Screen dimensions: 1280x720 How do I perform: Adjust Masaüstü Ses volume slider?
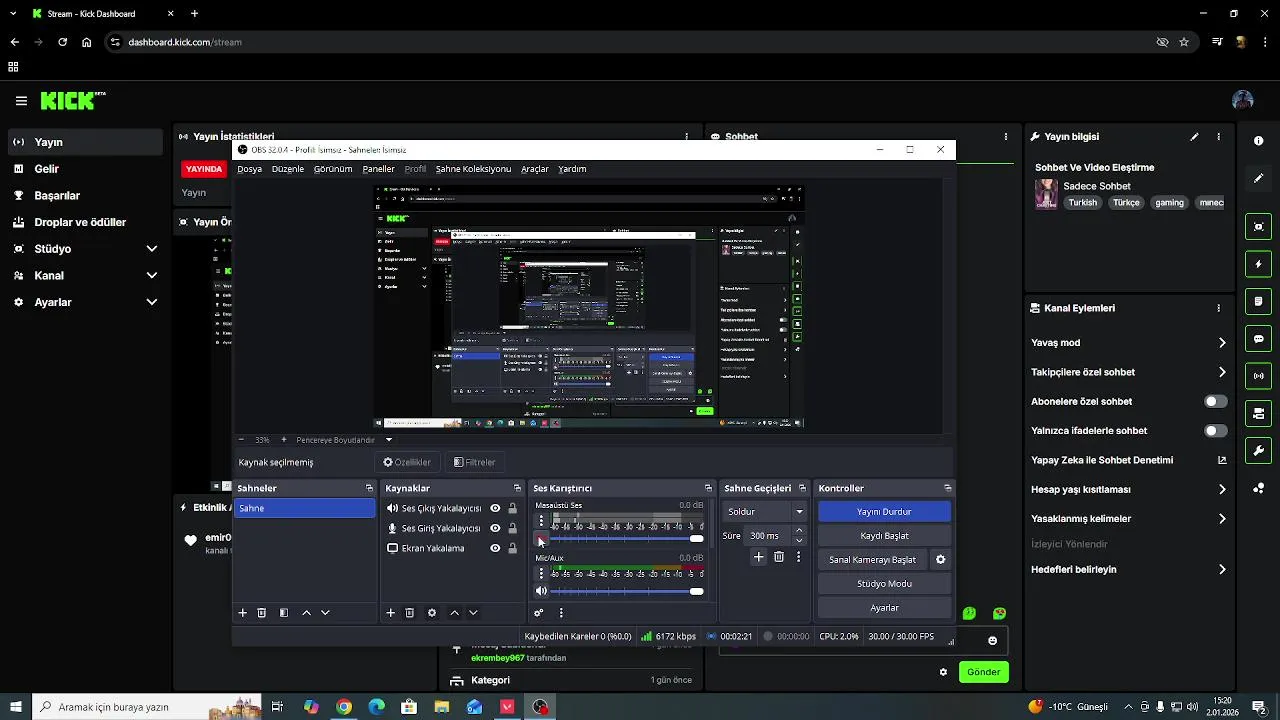coord(627,539)
